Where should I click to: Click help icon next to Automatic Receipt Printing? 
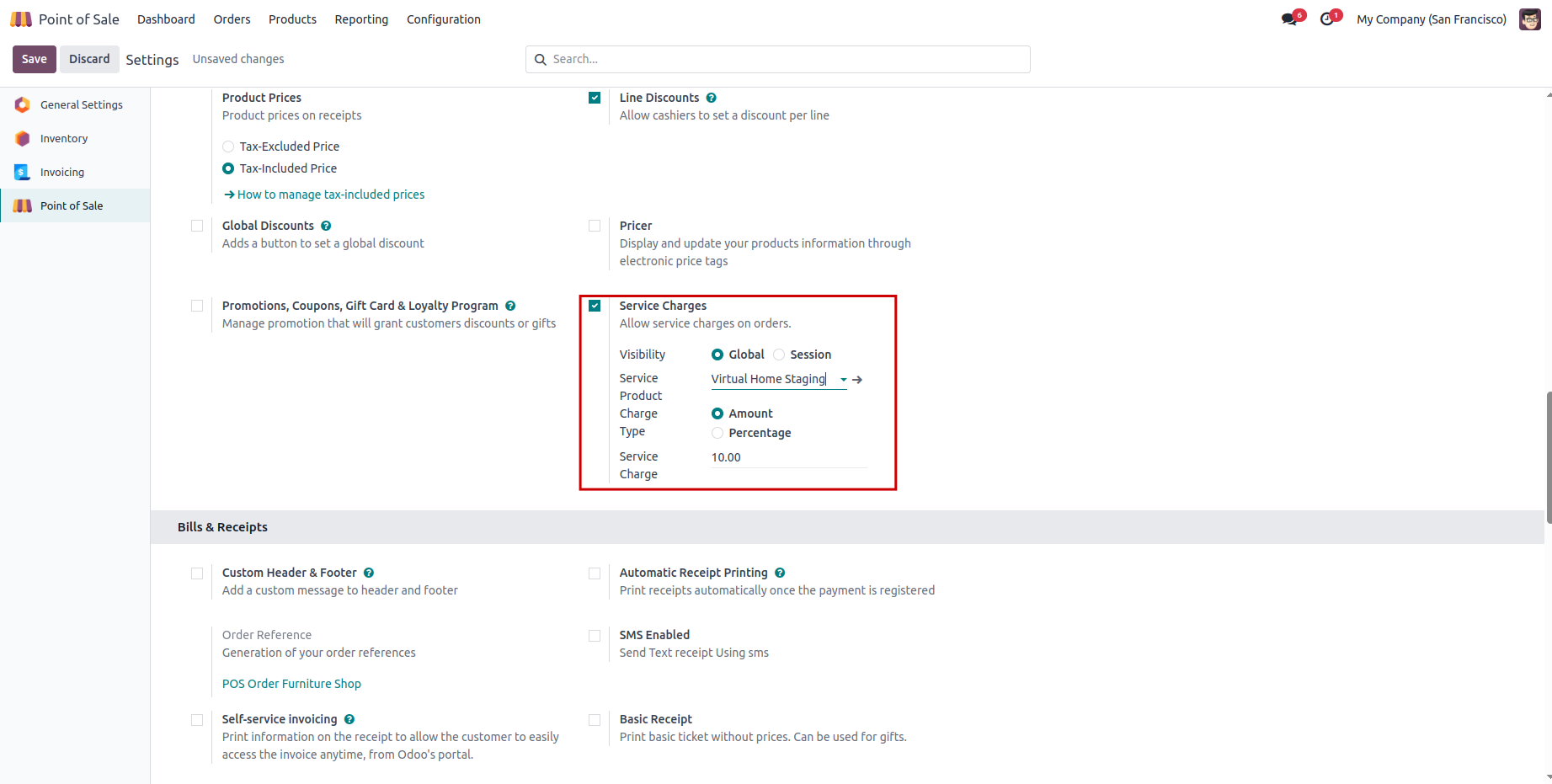[780, 573]
